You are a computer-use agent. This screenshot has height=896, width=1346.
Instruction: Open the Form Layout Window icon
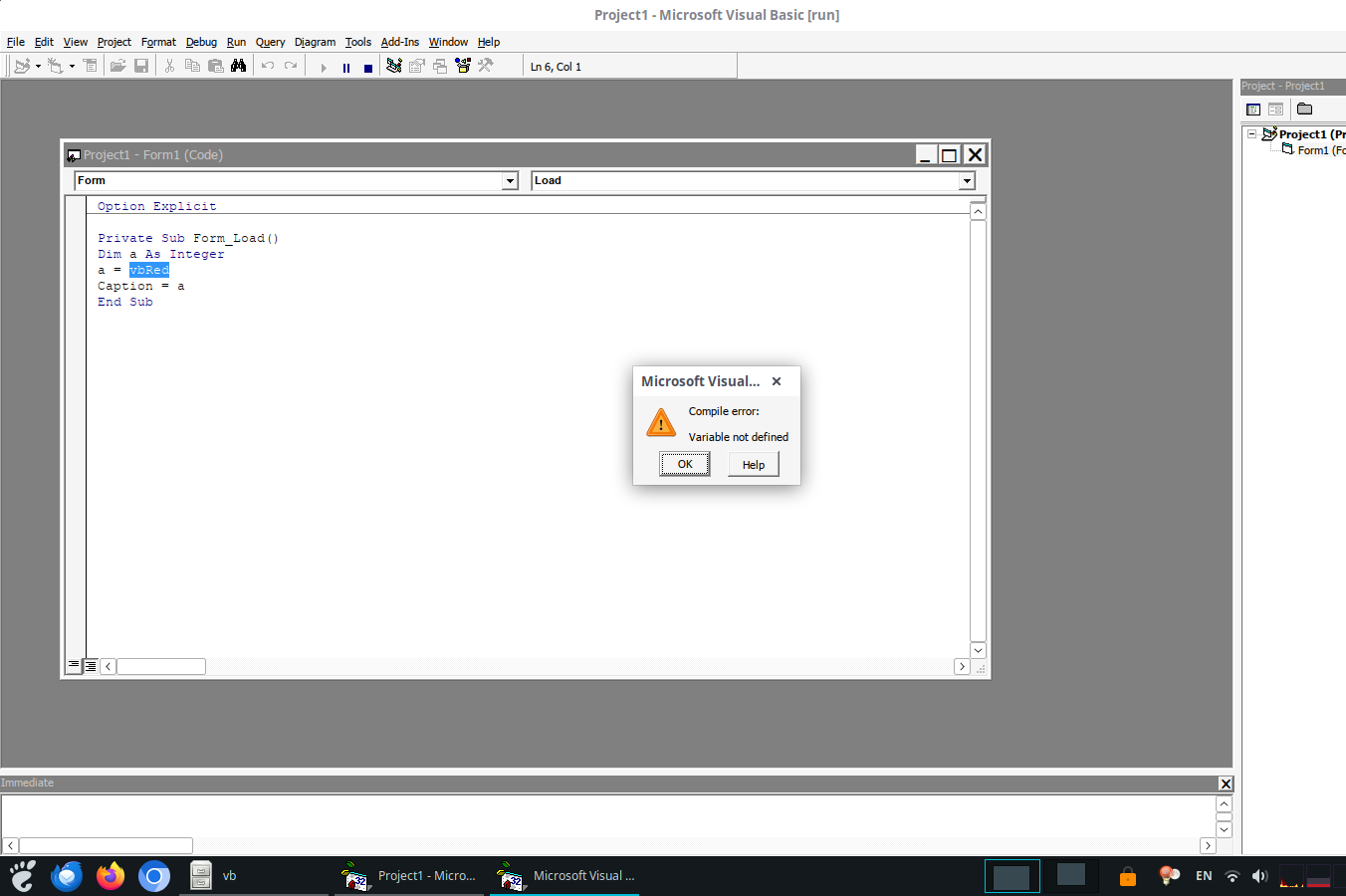click(440, 66)
